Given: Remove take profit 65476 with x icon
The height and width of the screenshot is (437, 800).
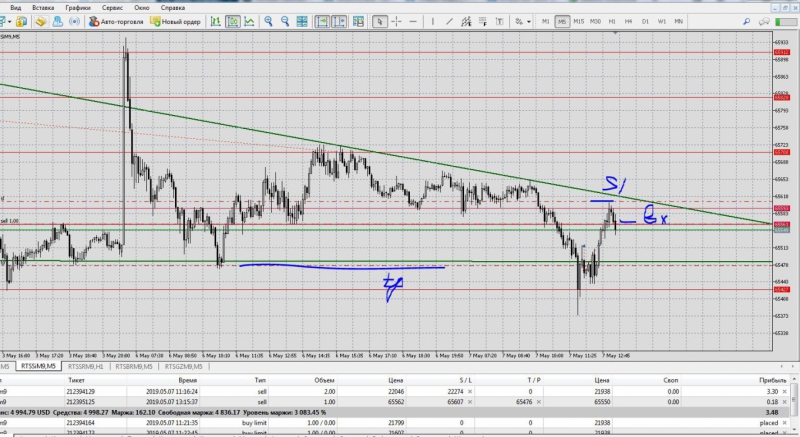Looking at the screenshot, I should click(538, 402).
